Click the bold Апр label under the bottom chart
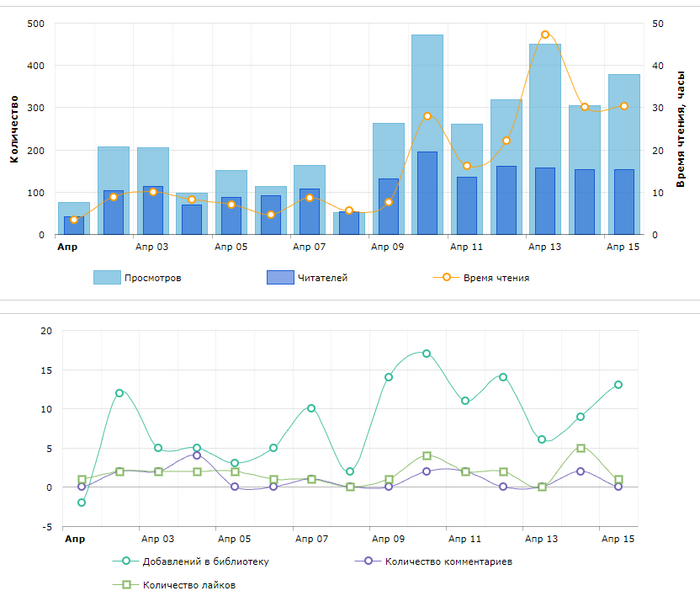The image size is (700, 596). (x=75, y=539)
